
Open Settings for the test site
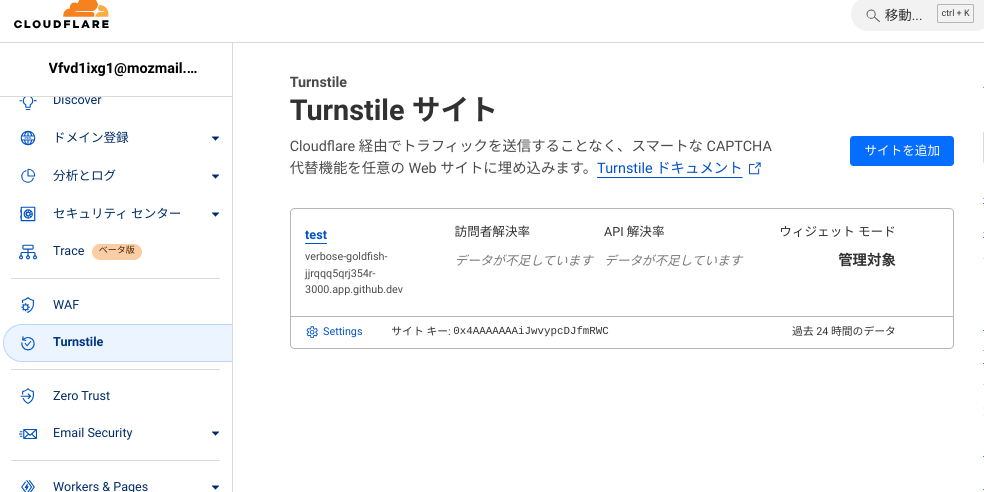[334, 332]
